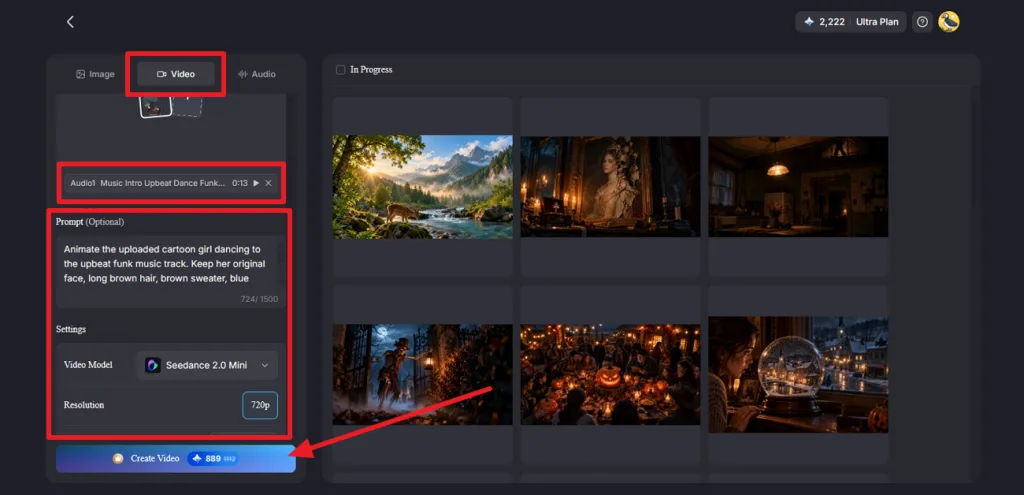Switch to the Image tab
Viewport: 1024px width, 495px height.
(95, 74)
